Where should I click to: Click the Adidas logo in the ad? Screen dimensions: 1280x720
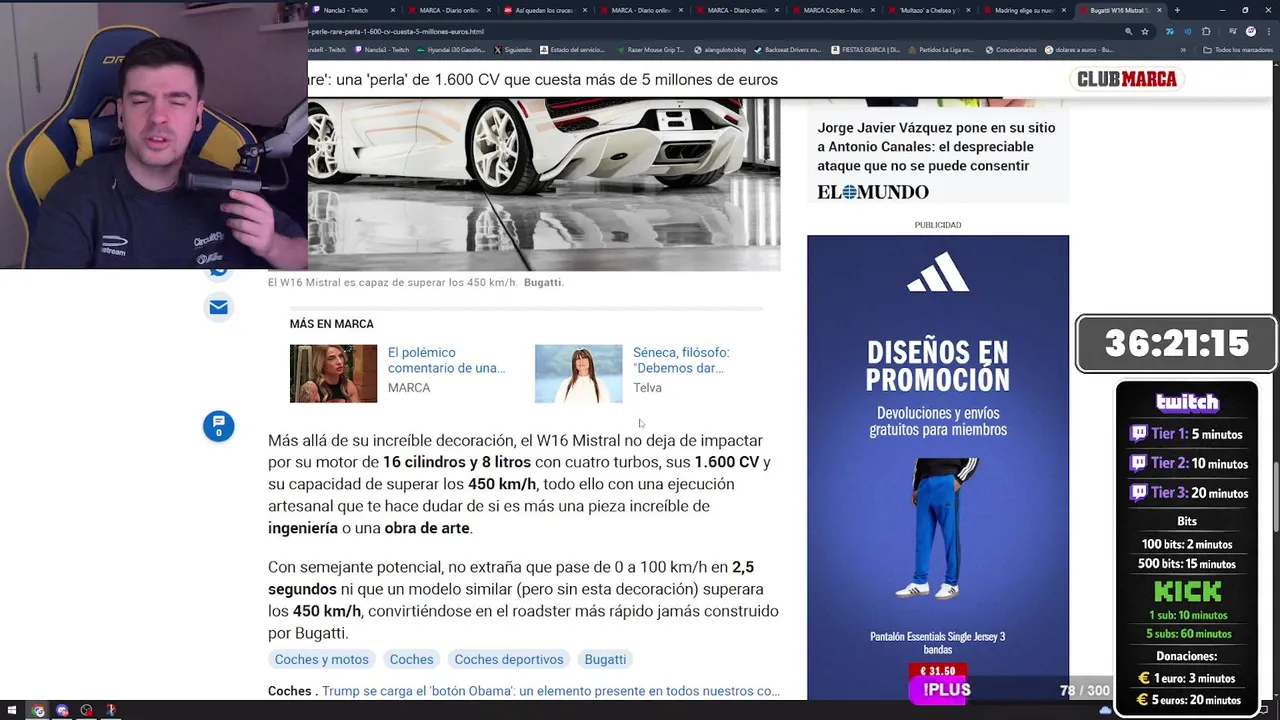(x=937, y=273)
